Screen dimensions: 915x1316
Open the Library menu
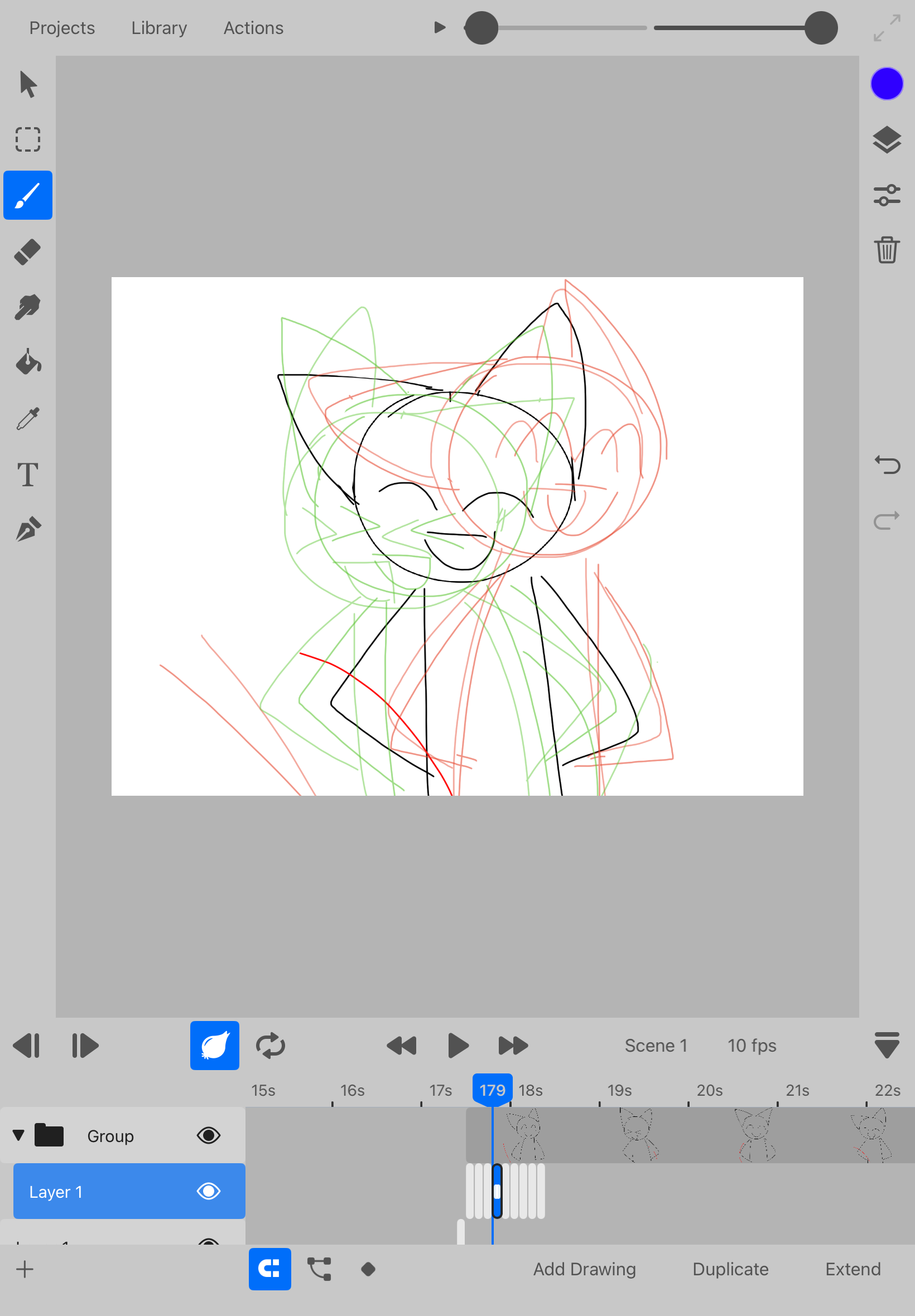point(159,28)
